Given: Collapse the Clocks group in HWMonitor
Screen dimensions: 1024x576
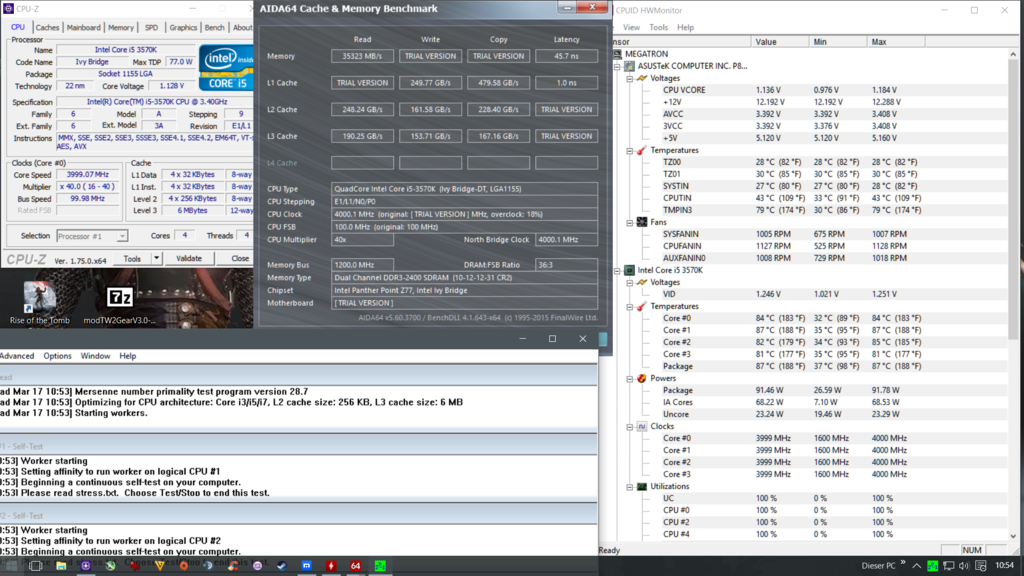Looking at the screenshot, I should tap(630, 426).
